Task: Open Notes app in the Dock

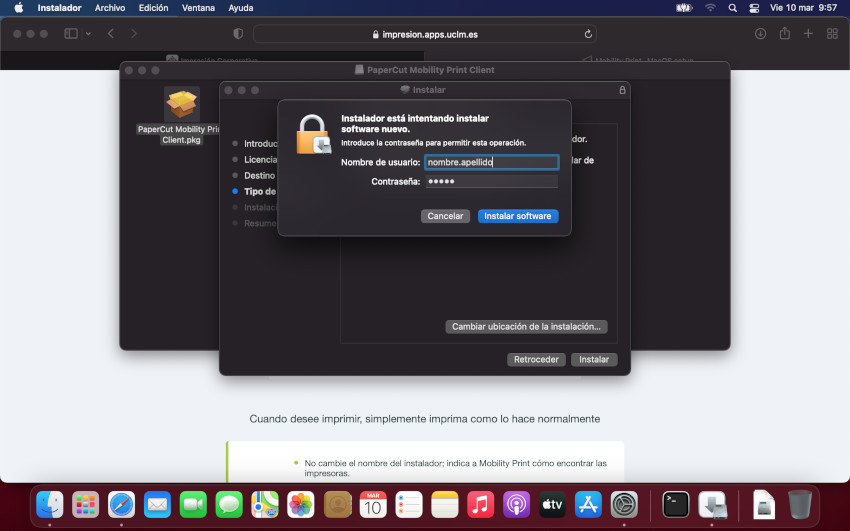Action: point(445,504)
